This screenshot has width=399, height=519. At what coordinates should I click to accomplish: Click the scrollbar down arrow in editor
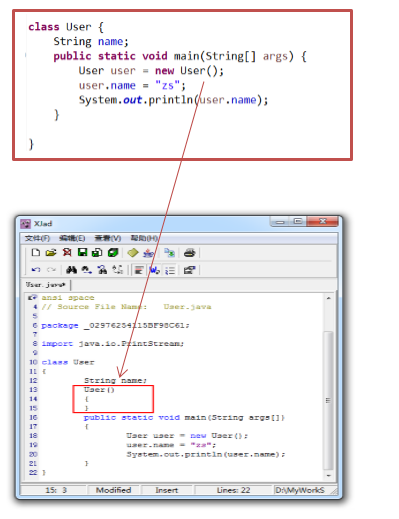pyautogui.click(x=329, y=476)
